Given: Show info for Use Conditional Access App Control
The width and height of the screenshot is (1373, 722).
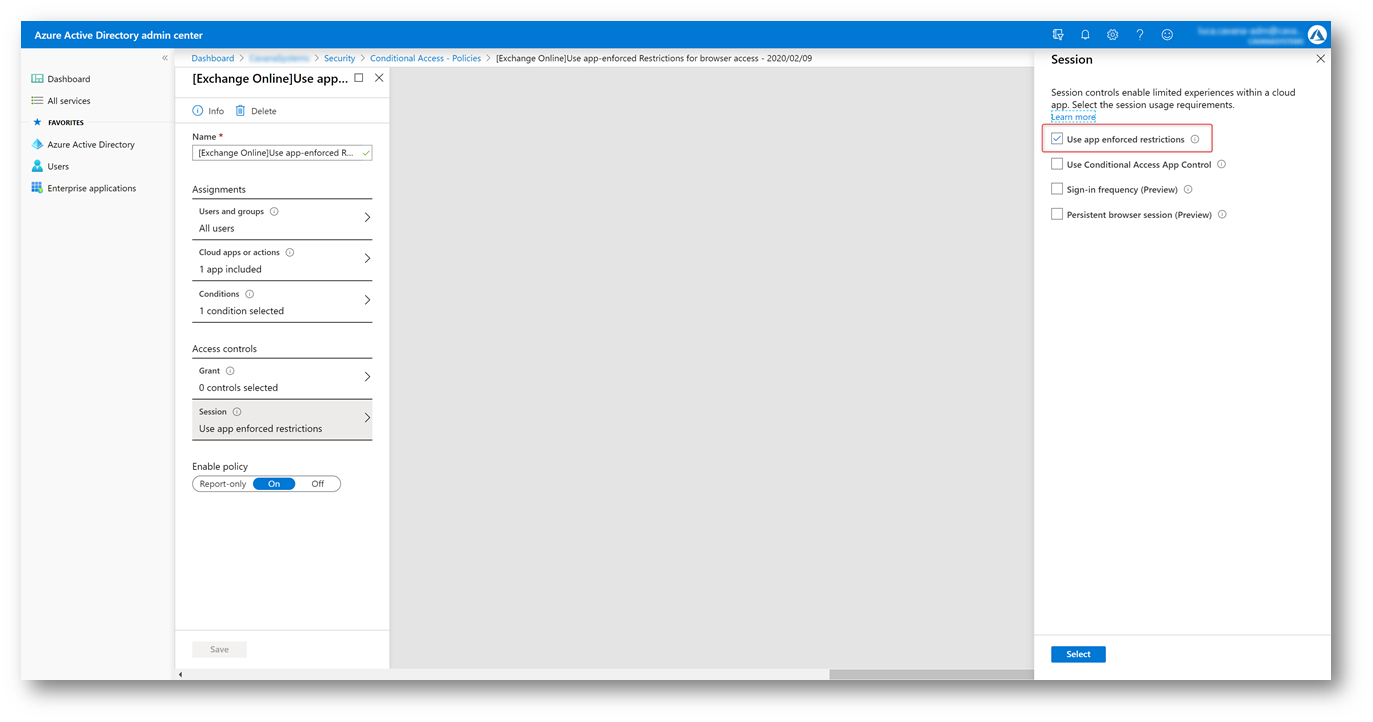Looking at the screenshot, I should click(1222, 165).
